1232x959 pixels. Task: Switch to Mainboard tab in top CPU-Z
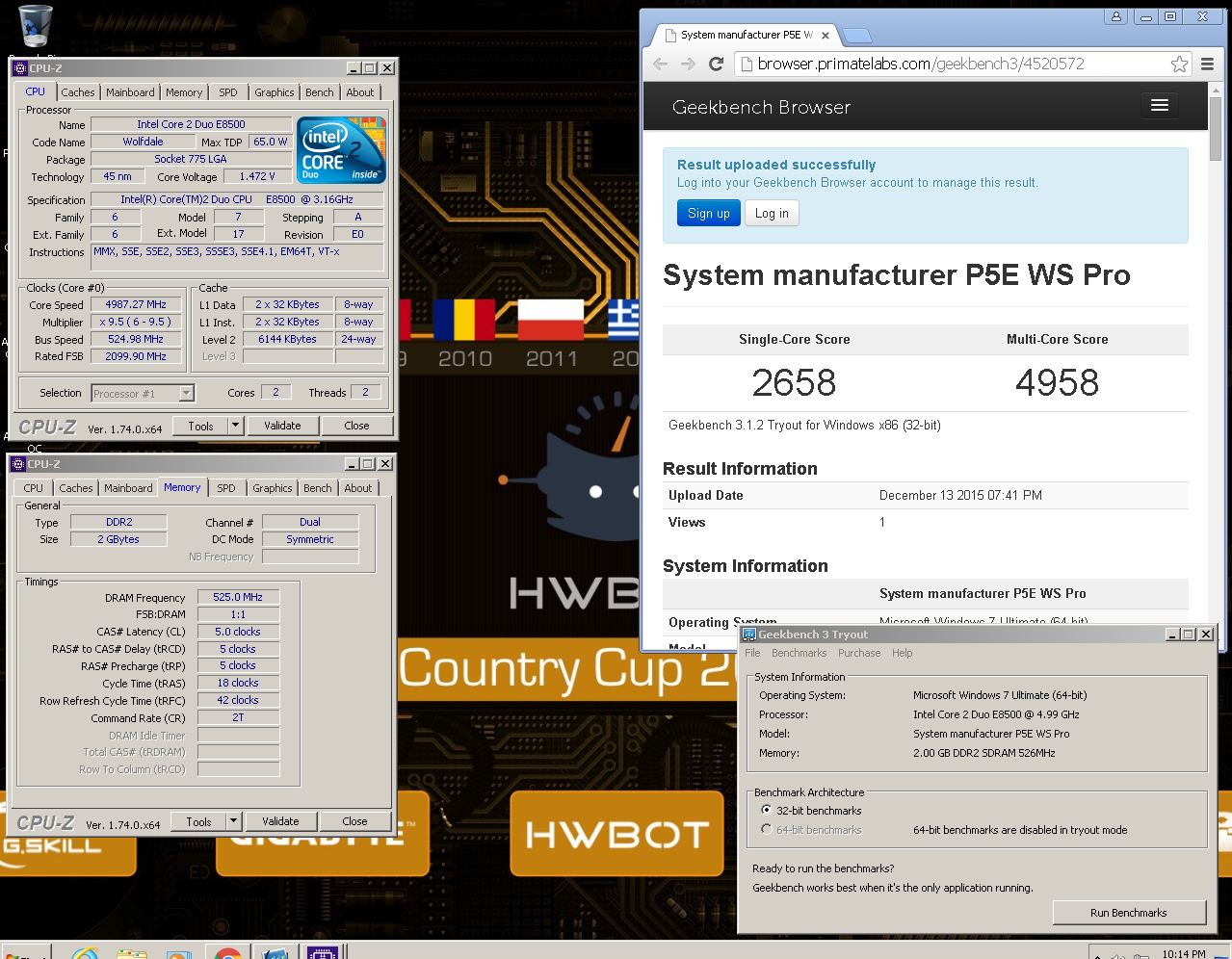point(130,92)
